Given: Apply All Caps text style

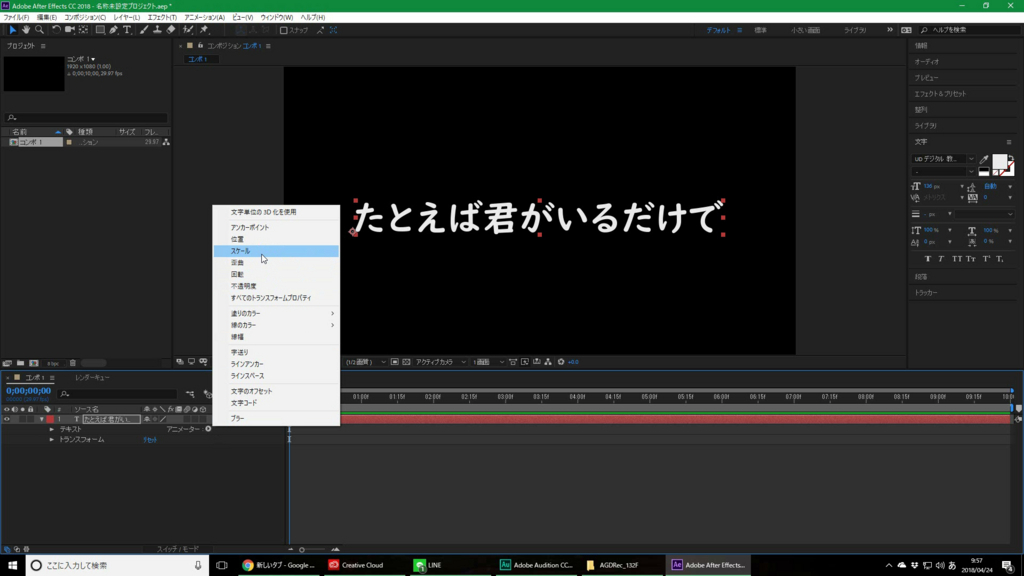Looking at the screenshot, I should pos(957,259).
